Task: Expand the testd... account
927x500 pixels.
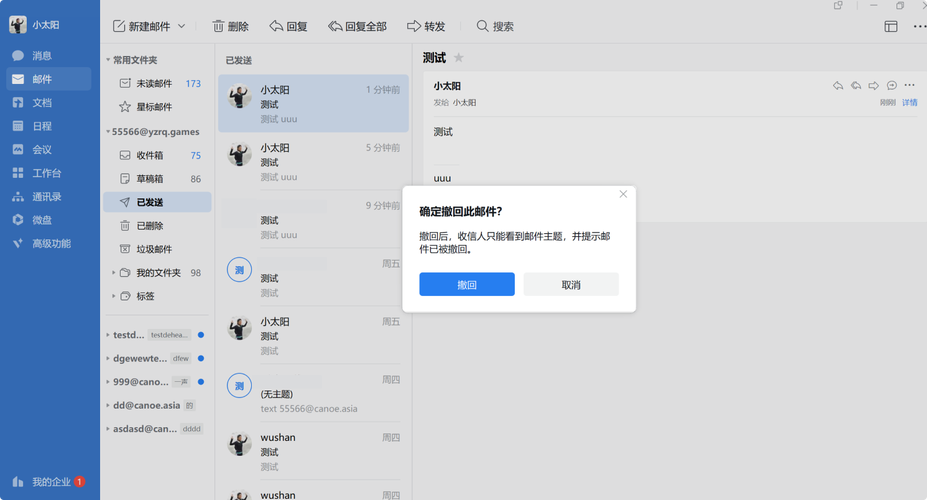Action: coord(108,335)
